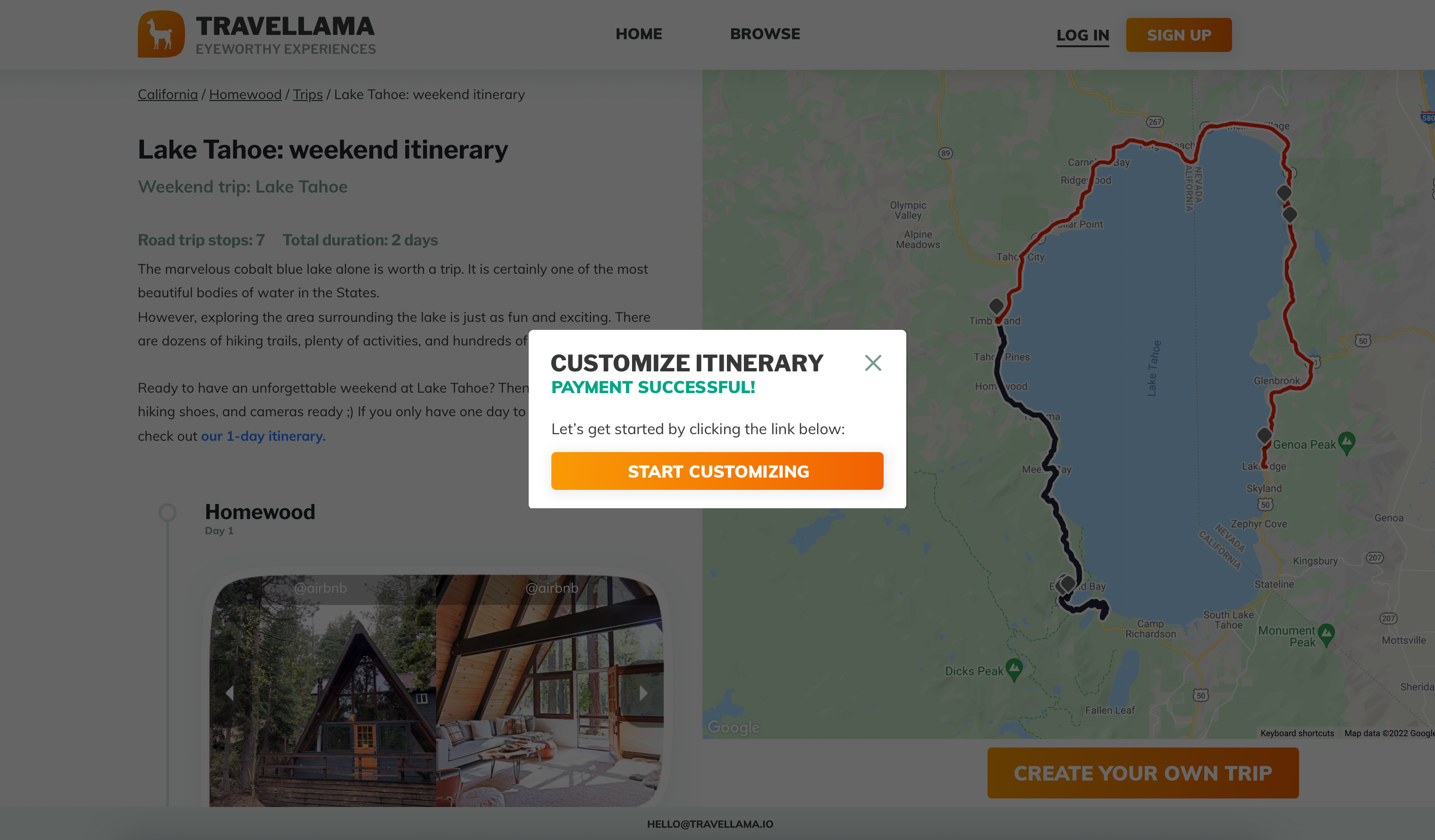Click the Create Your Own Trip button

click(1142, 773)
